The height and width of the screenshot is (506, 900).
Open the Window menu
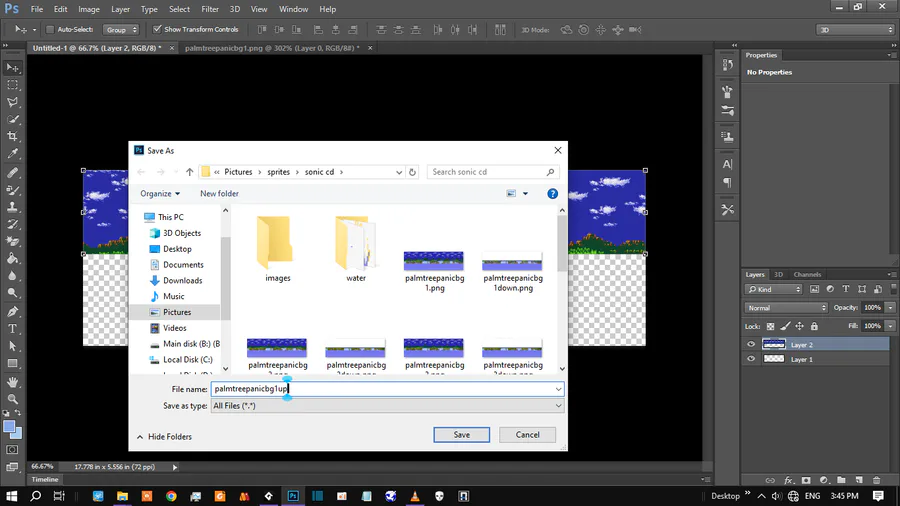[293, 9]
